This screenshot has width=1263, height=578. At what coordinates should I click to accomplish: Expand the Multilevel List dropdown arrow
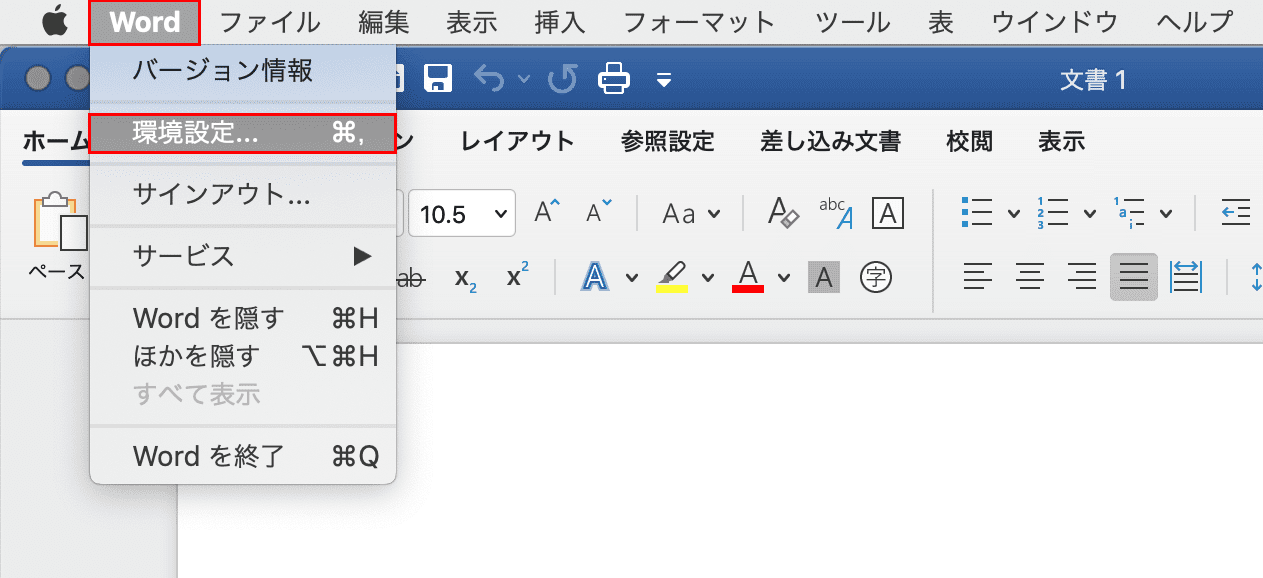tap(1166, 214)
